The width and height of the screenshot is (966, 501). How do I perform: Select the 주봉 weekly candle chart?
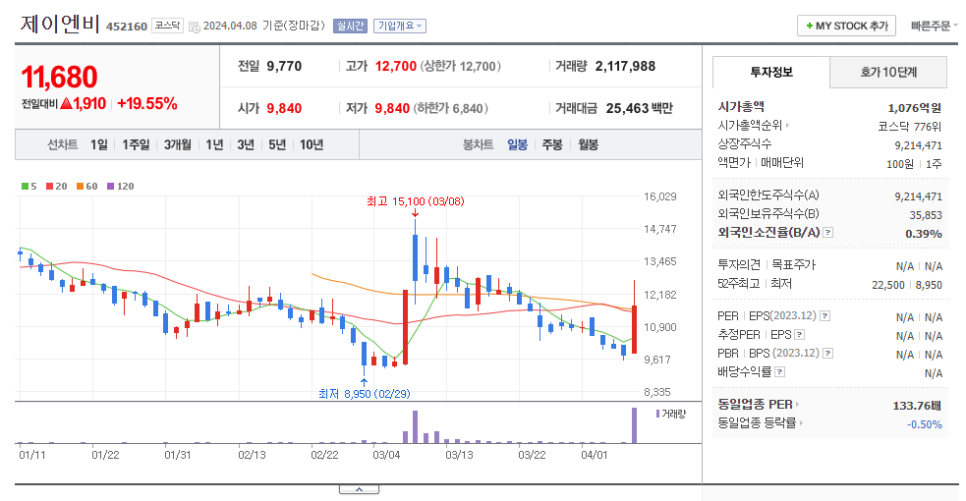[x=552, y=145]
